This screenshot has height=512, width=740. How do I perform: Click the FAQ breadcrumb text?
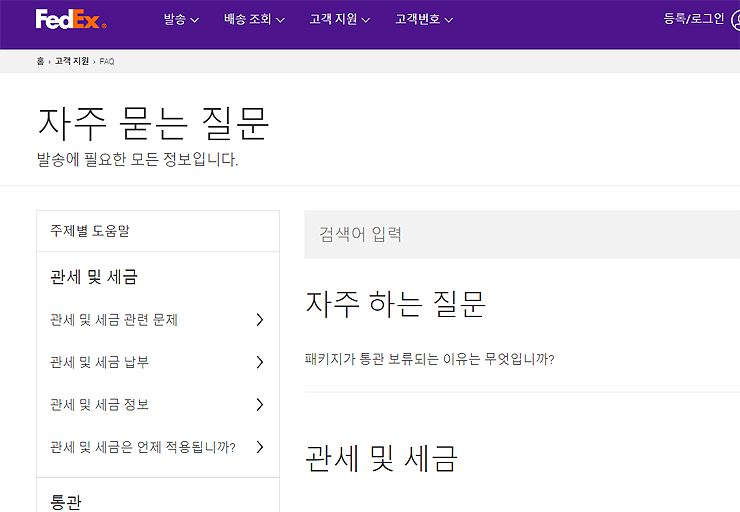point(107,61)
